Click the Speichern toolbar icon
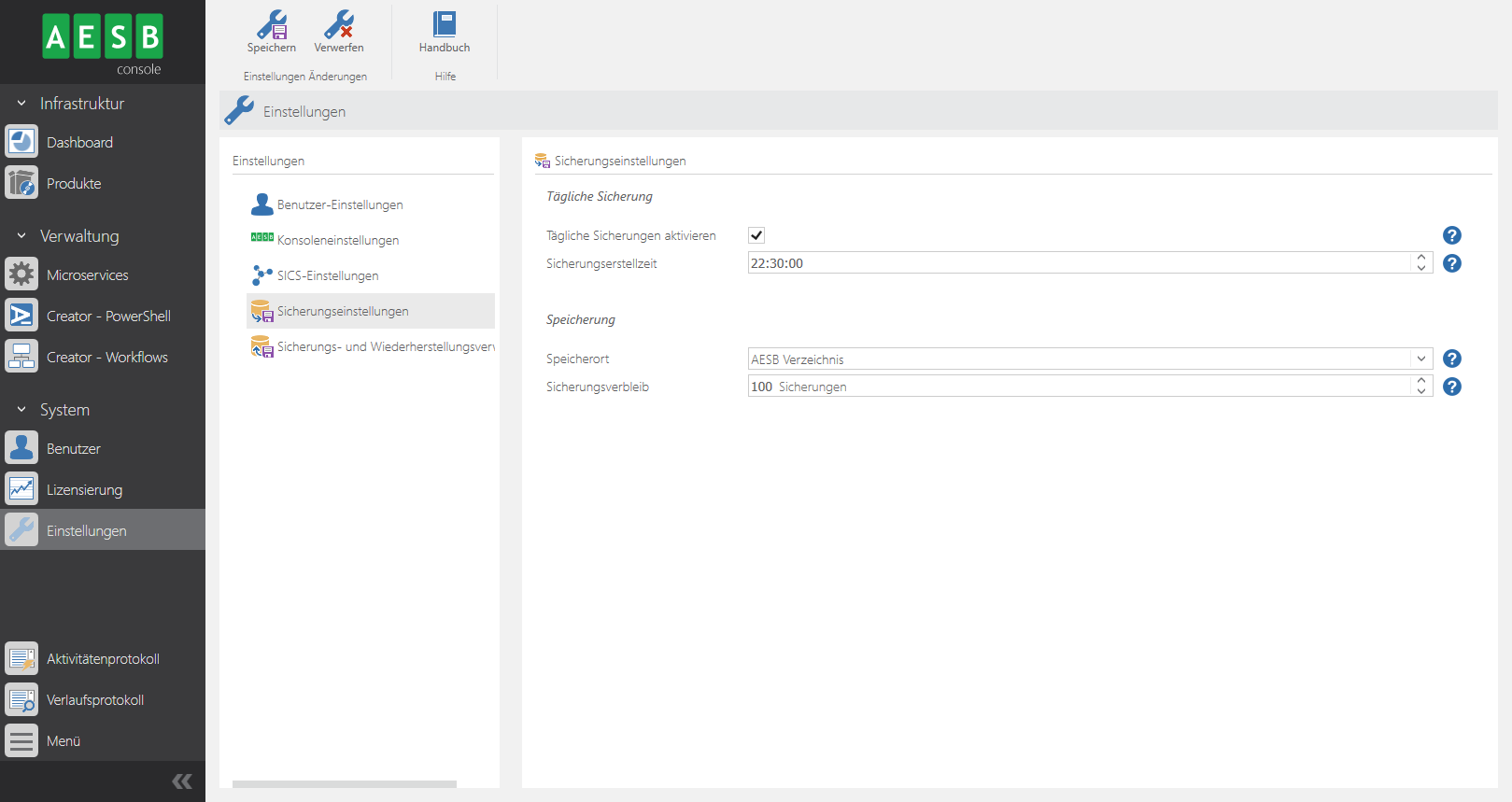 coord(271,31)
